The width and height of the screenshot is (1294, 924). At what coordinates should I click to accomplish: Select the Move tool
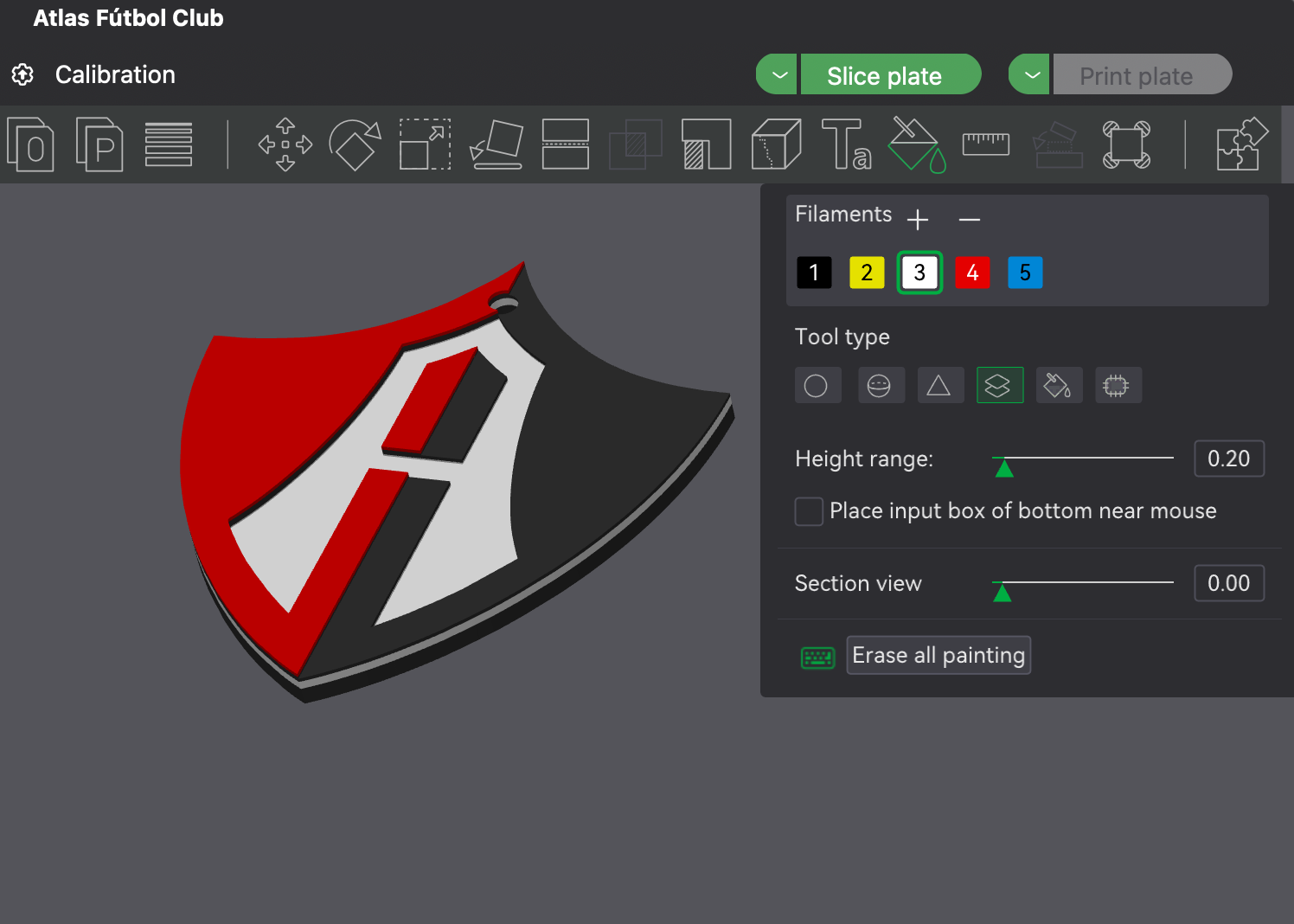click(x=285, y=144)
